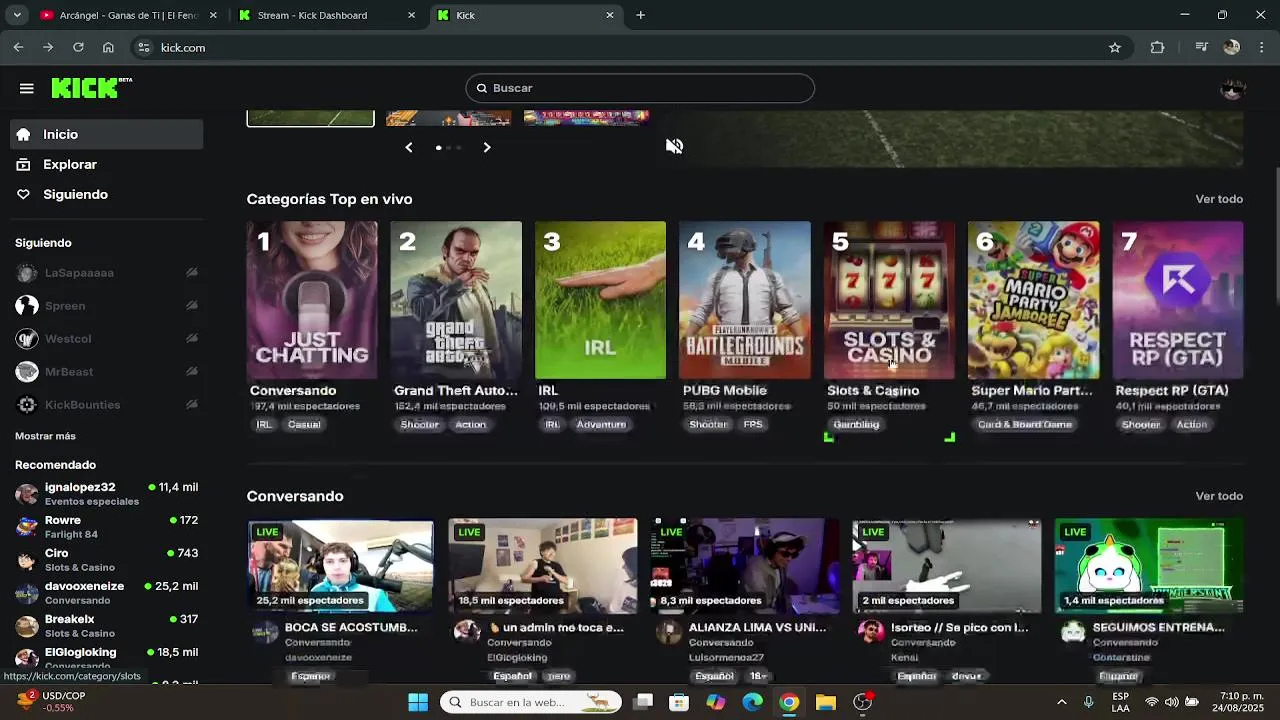Open Respect RP (GTA) category card
Viewport: 1280px width, 720px height.
(x=1177, y=300)
